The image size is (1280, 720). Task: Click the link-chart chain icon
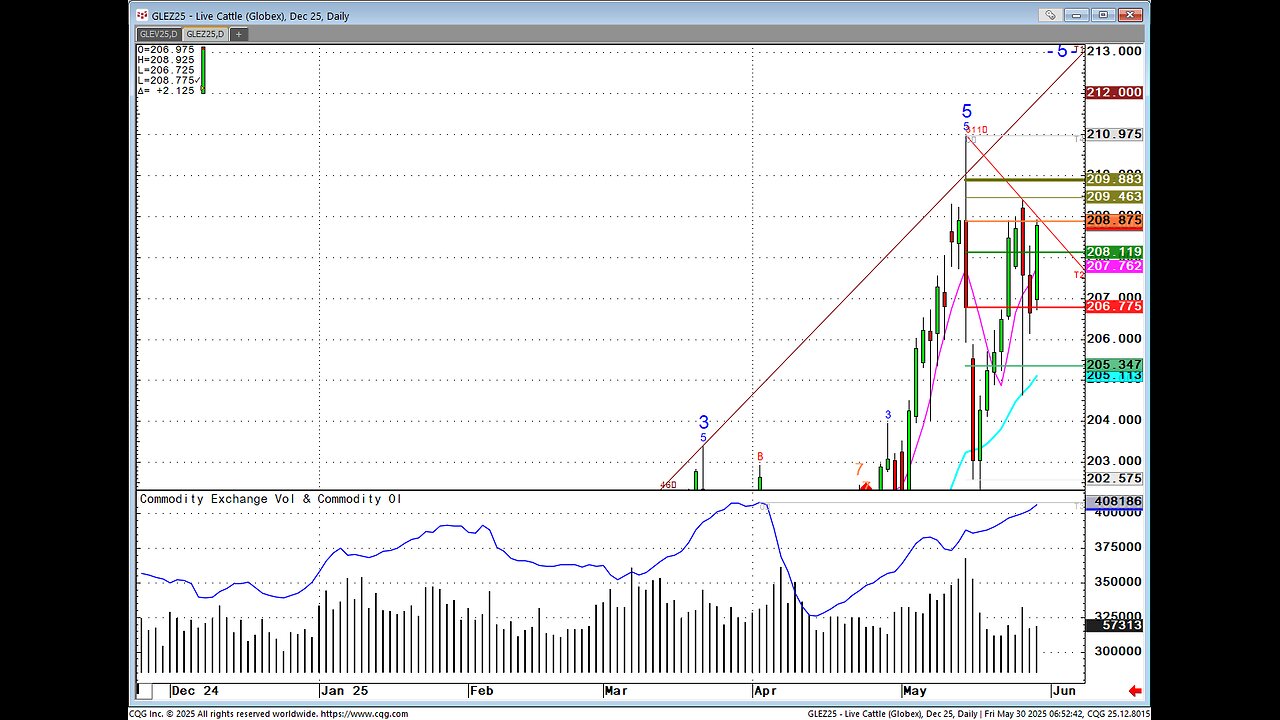coord(1051,15)
